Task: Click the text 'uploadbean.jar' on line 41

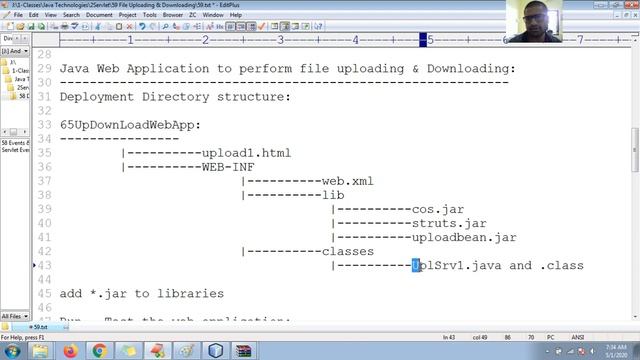Action: [464, 238]
